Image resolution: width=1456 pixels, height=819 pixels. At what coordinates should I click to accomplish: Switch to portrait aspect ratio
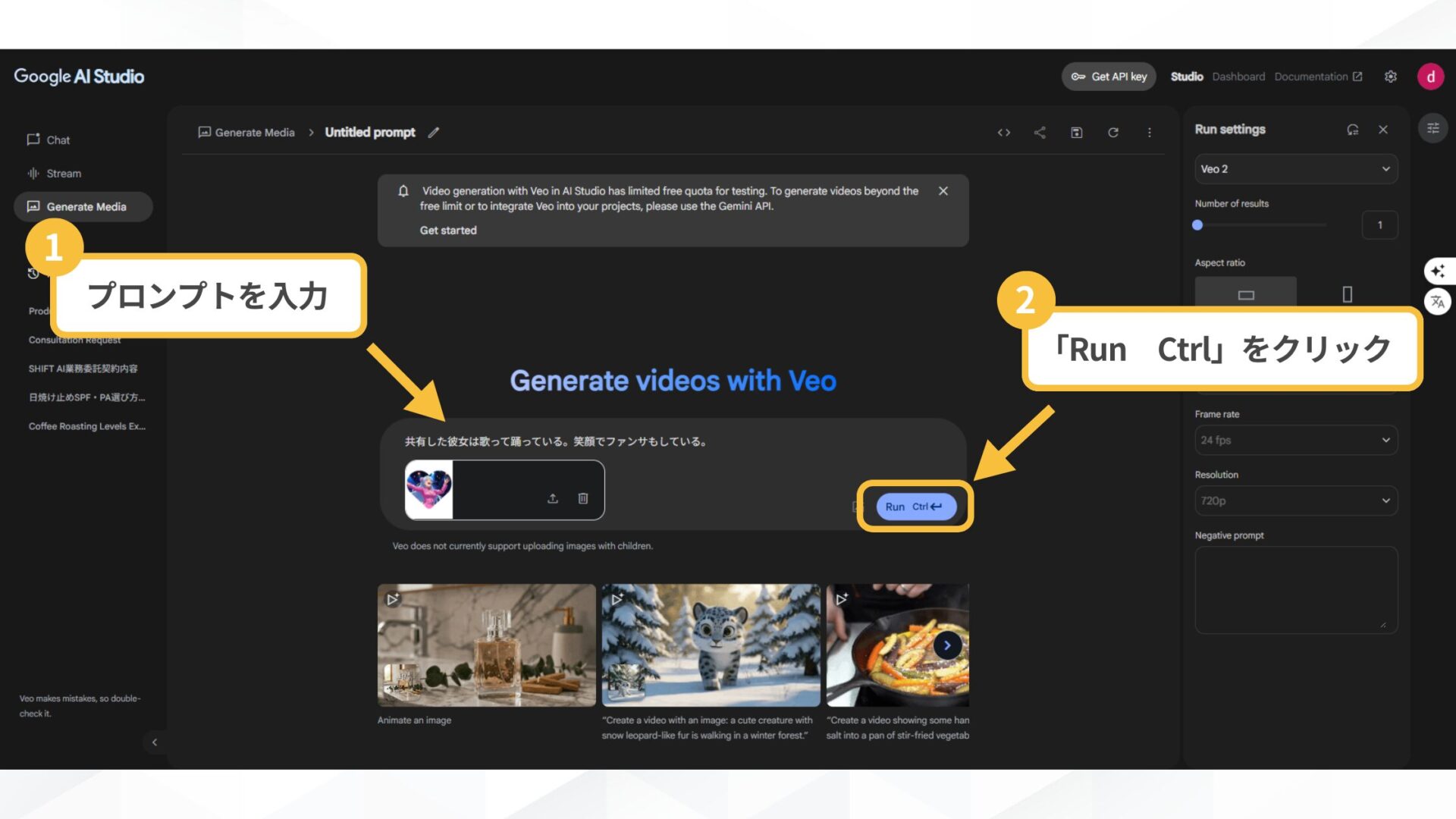point(1347,294)
